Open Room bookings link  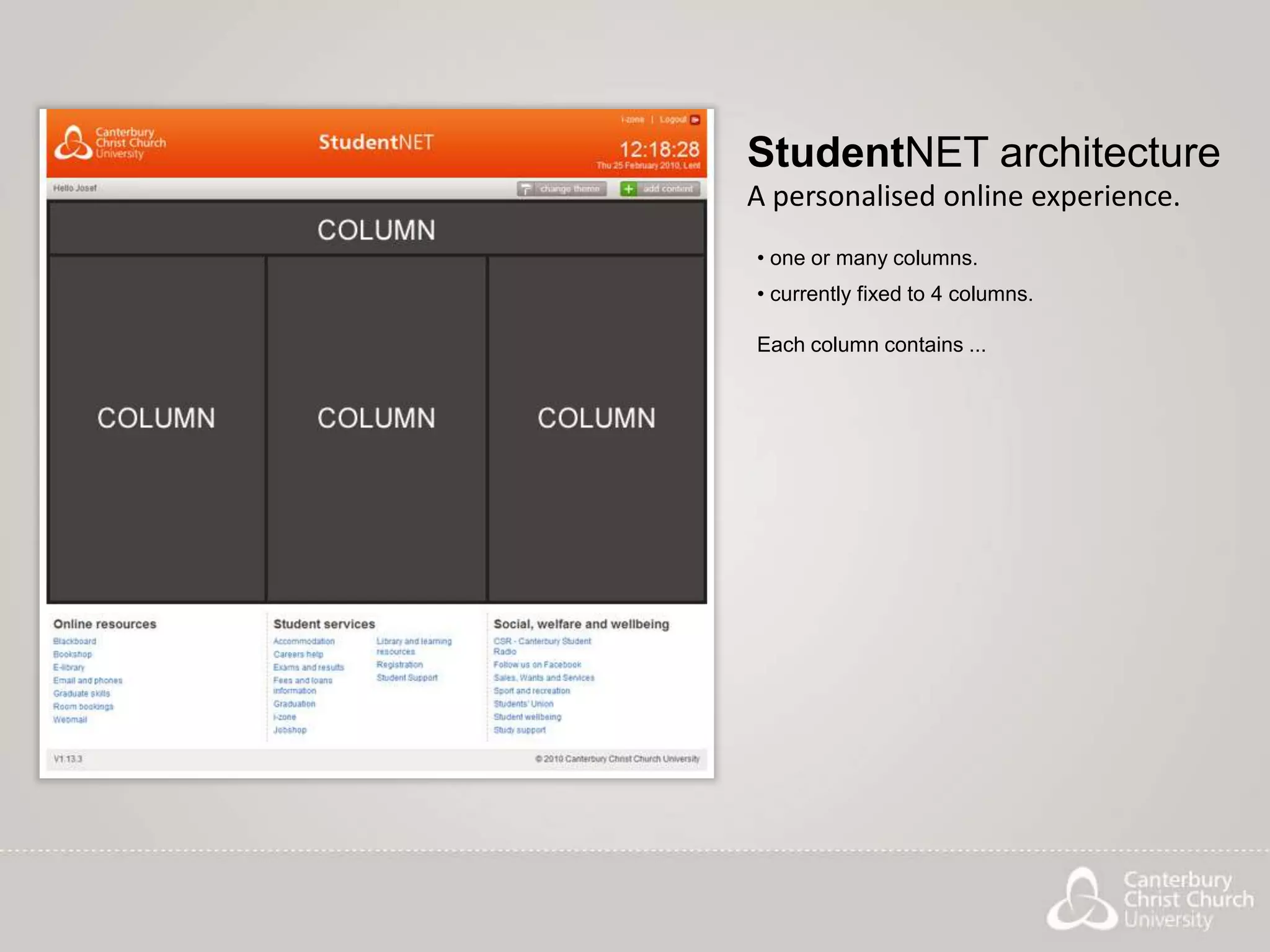(x=83, y=707)
